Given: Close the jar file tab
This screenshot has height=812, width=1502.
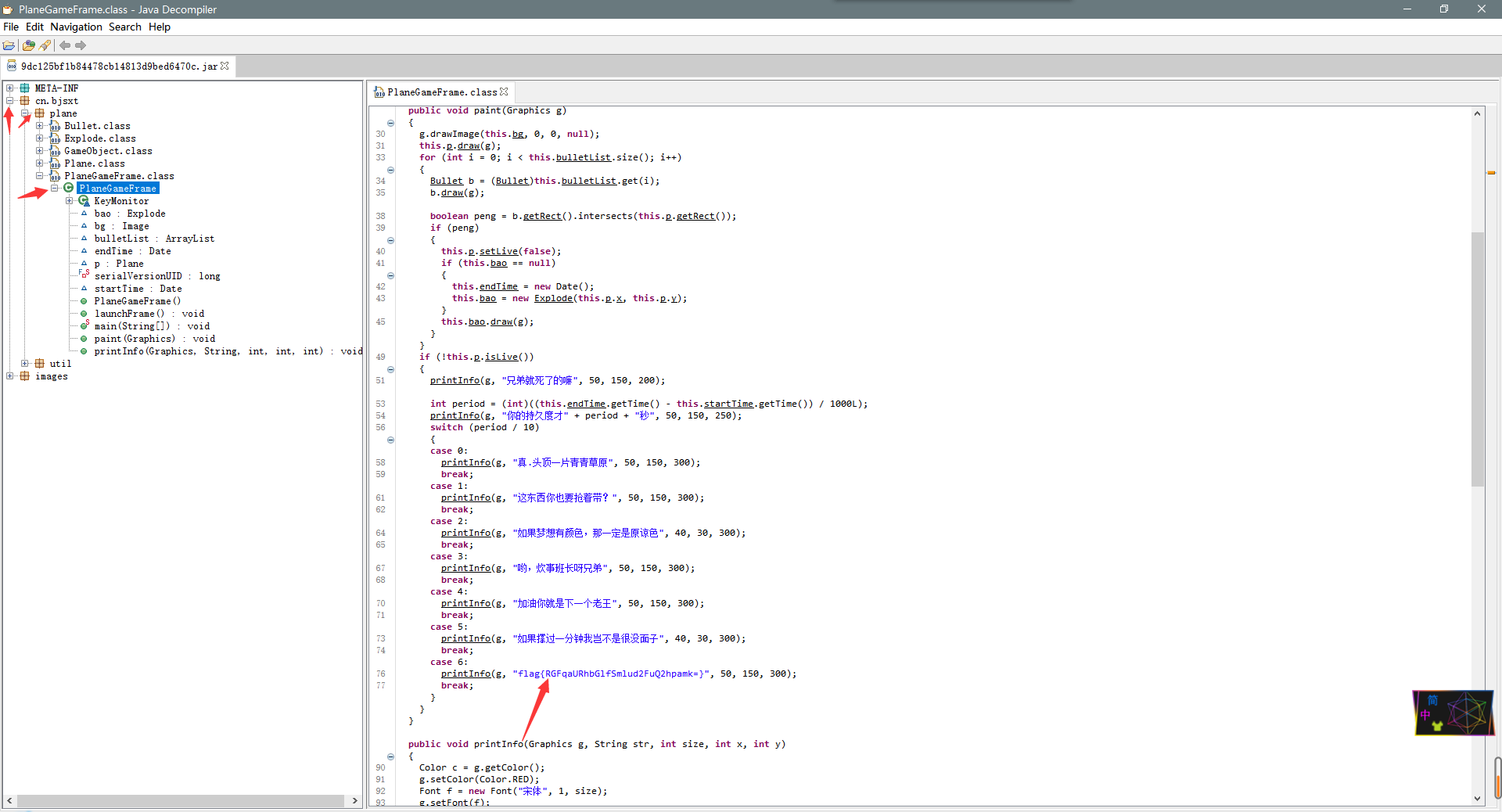Looking at the screenshot, I should (x=225, y=66).
